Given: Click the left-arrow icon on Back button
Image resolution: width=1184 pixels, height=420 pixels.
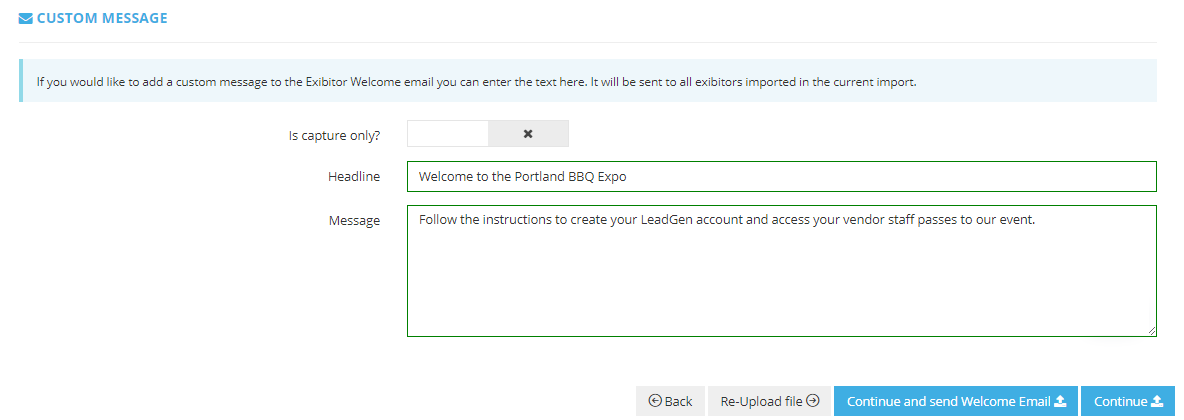Looking at the screenshot, I should tap(655, 401).
